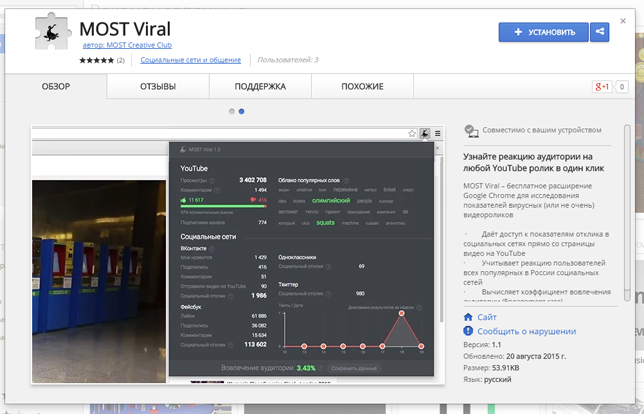Image resolution: width=644 pixels, height=414 pixels.
Task: Click the MOST Viral 1.0 popup header logo
Action: click(x=183, y=150)
